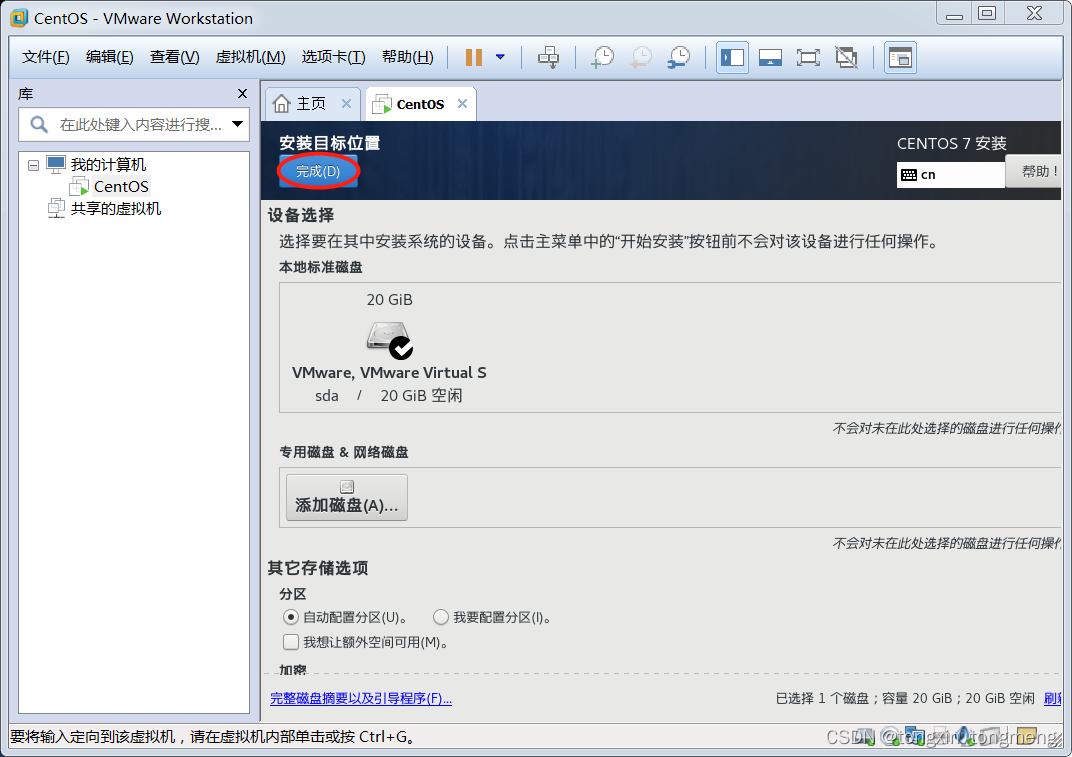Image resolution: width=1072 pixels, height=757 pixels.
Task: Pause the virtual machine from the toolbar
Action: (x=474, y=57)
